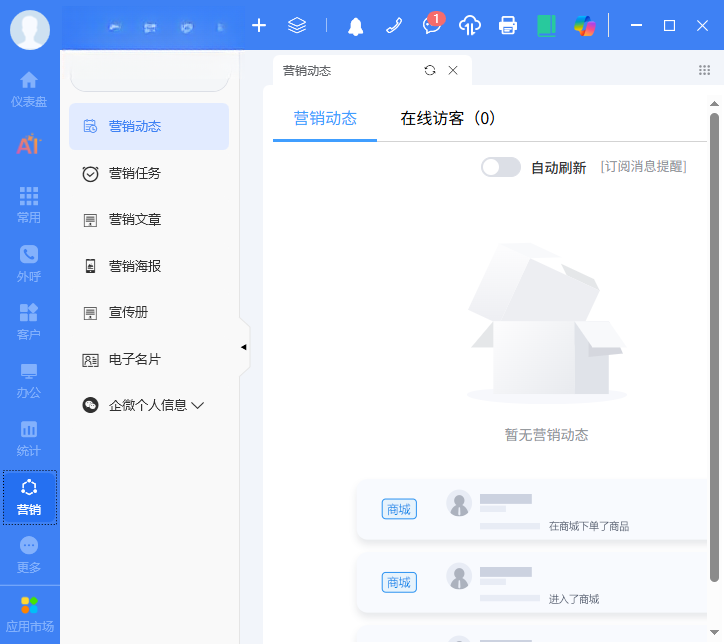Toggle the 自动刷新 auto refresh switch
Image resolution: width=724 pixels, height=644 pixels.
(x=501, y=167)
